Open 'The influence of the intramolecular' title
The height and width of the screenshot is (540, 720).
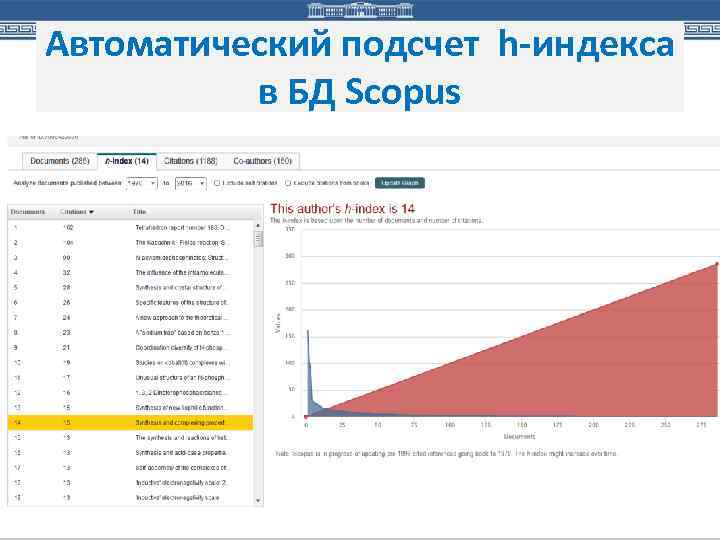pyautogui.click(x=182, y=273)
